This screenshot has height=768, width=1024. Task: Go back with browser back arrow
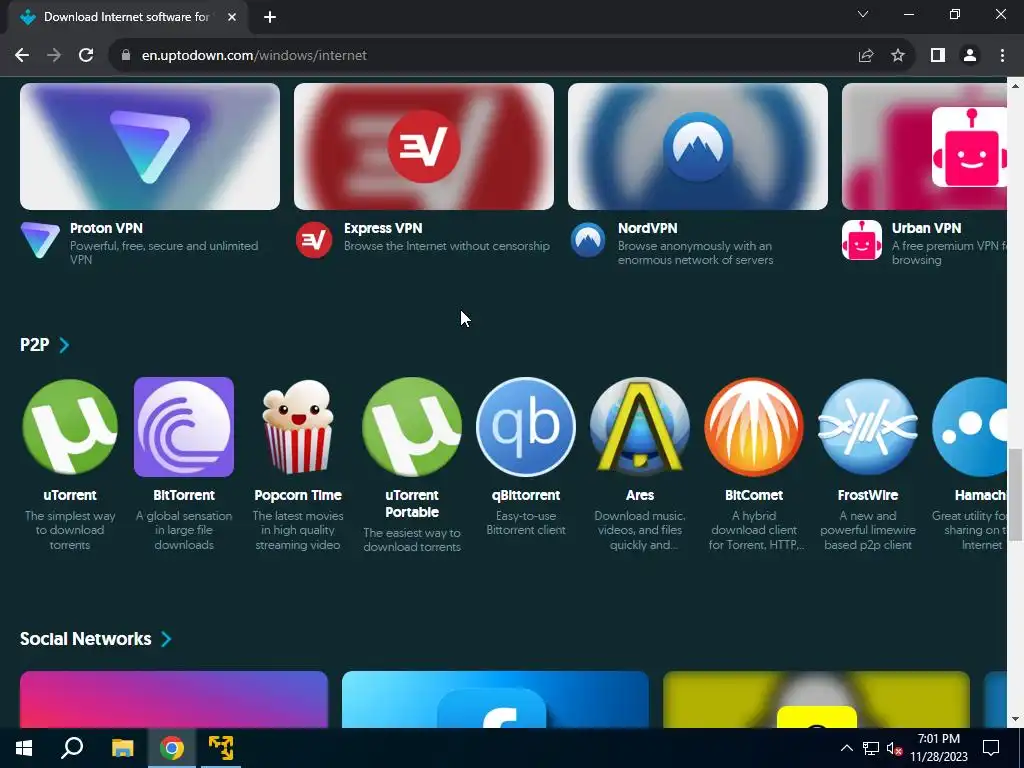pos(22,56)
